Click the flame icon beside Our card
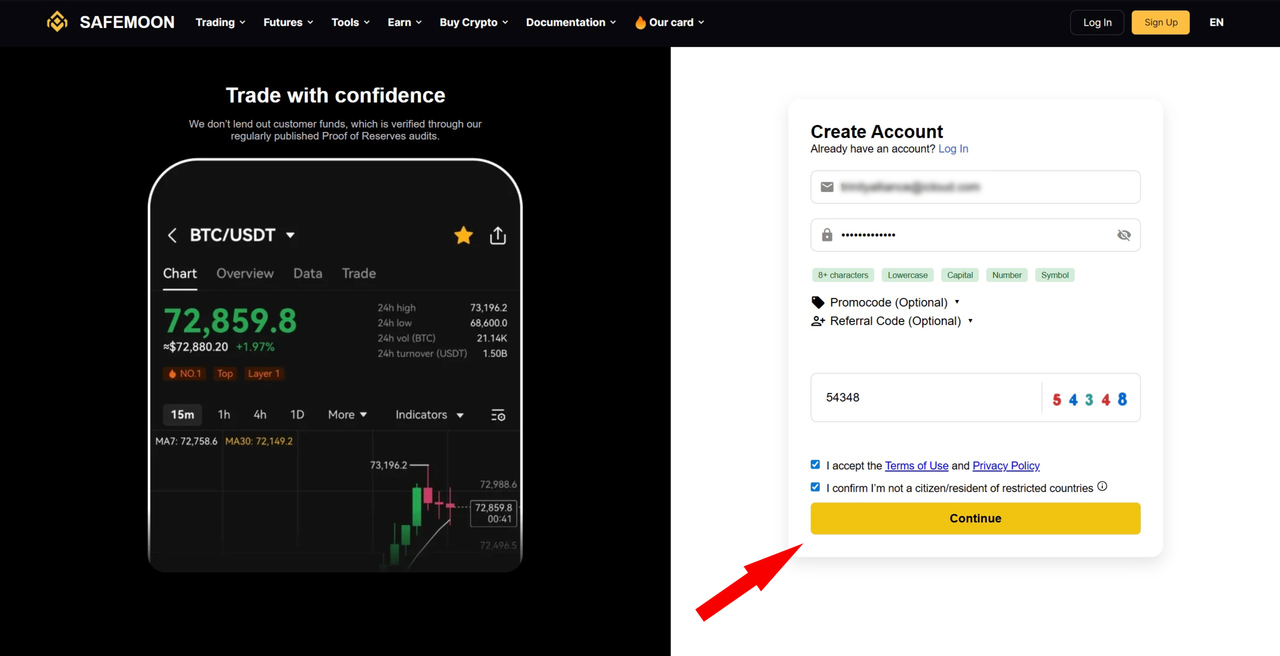Image resolution: width=1280 pixels, height=656 pixels. tap(640, 22)
